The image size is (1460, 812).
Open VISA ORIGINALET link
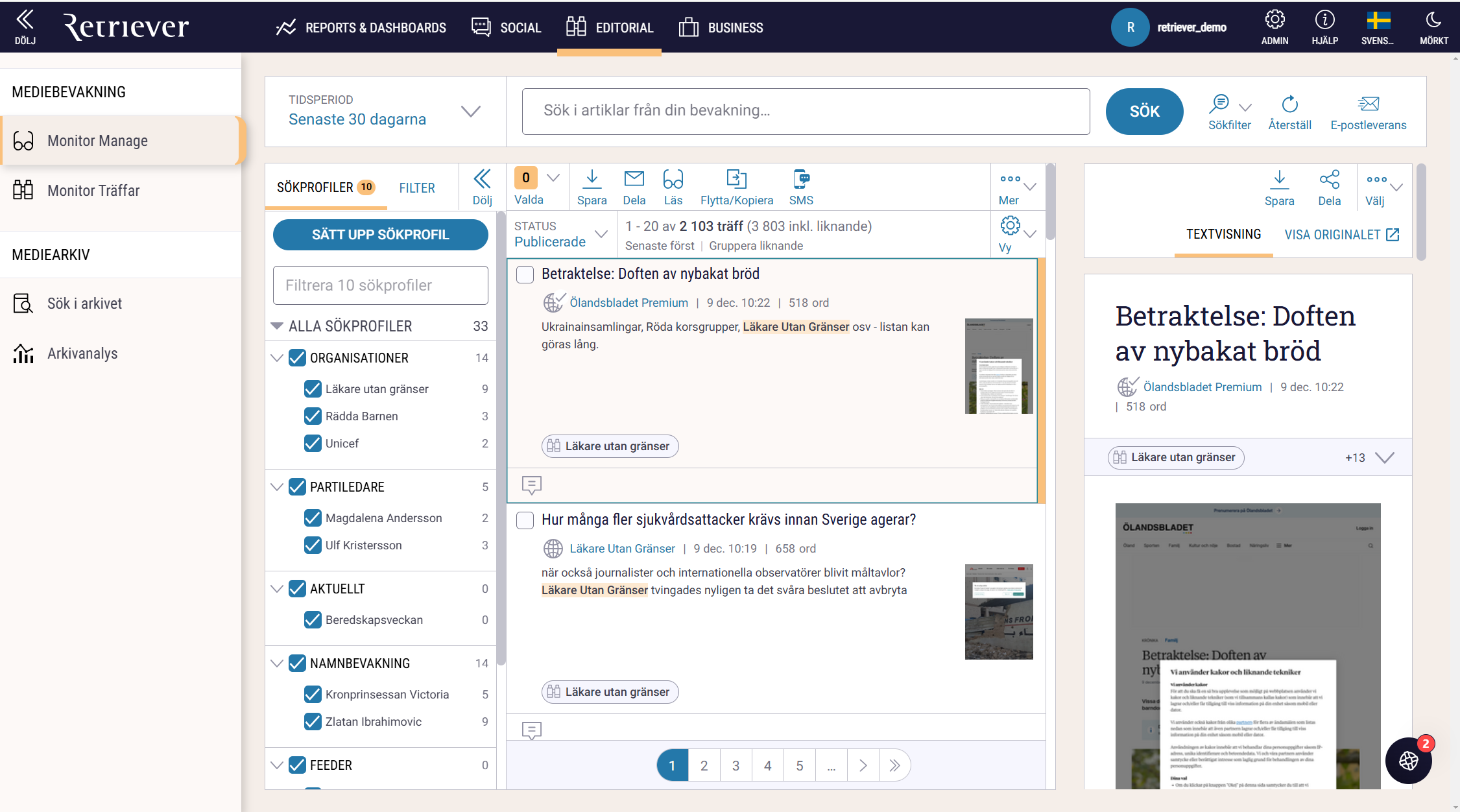pyautogui.click(x=1341, y=235)
